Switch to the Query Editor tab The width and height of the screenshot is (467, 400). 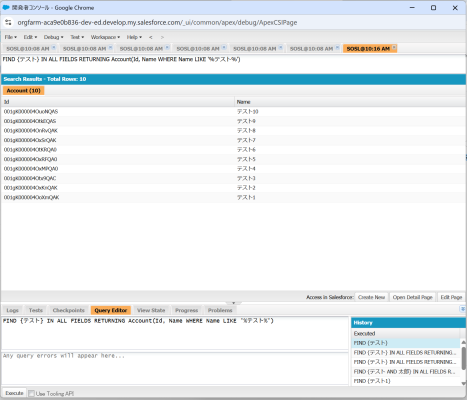pos(111,310)
